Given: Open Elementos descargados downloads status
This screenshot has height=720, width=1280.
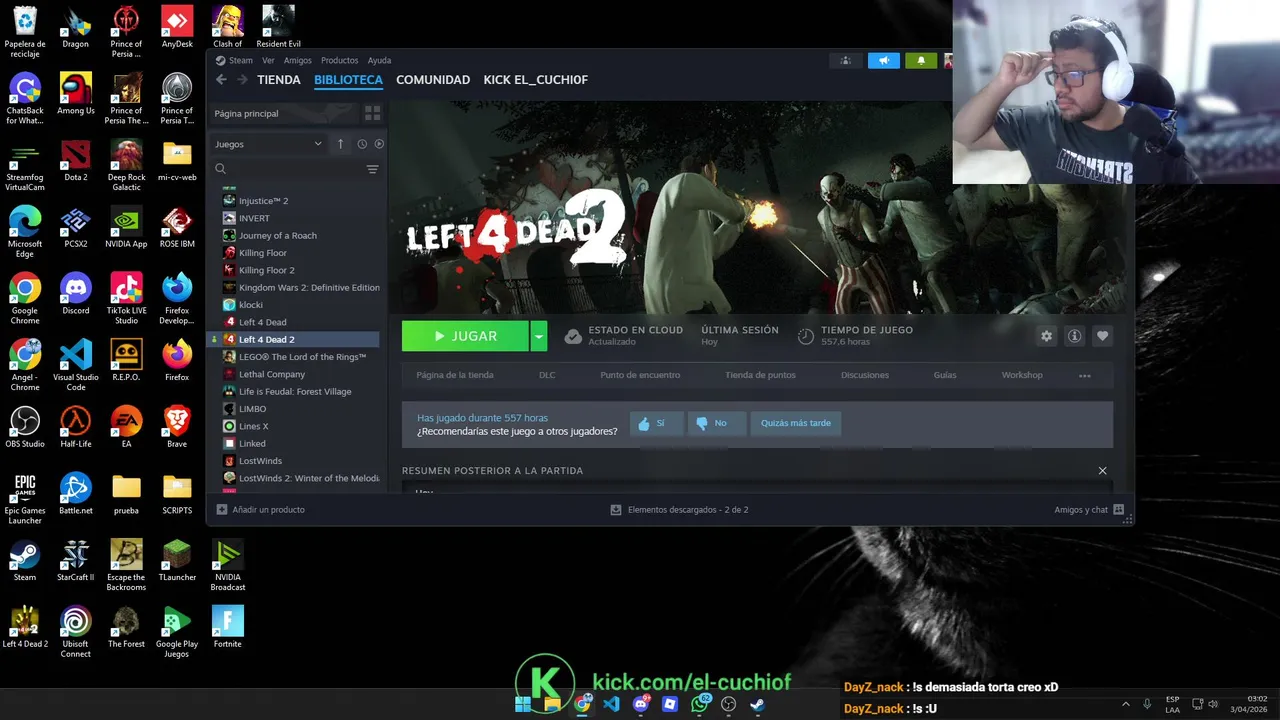Looking at the screenshot, I should tap(680, 510).
